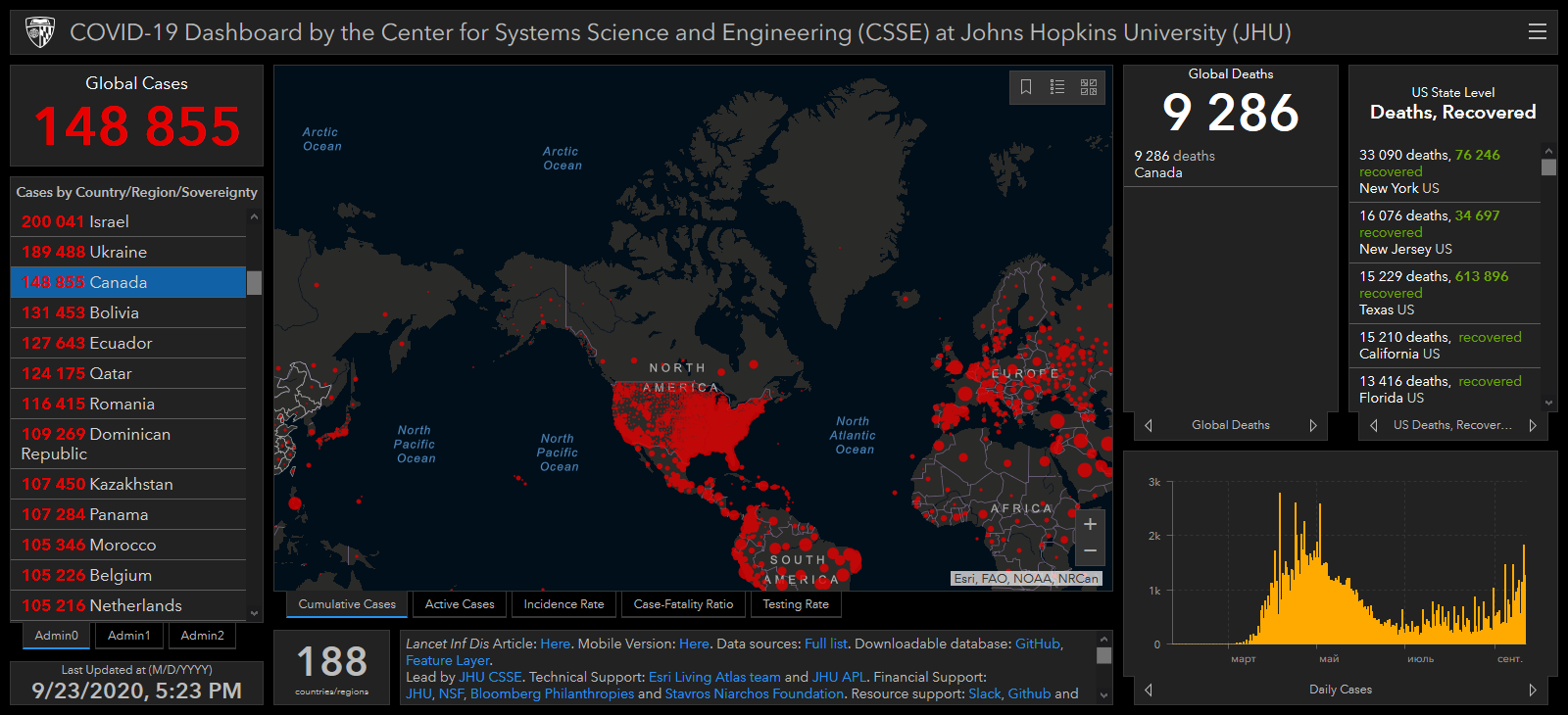Open the JHU APL link
The width and height of the screenshot is (1568, 715).
839,677
